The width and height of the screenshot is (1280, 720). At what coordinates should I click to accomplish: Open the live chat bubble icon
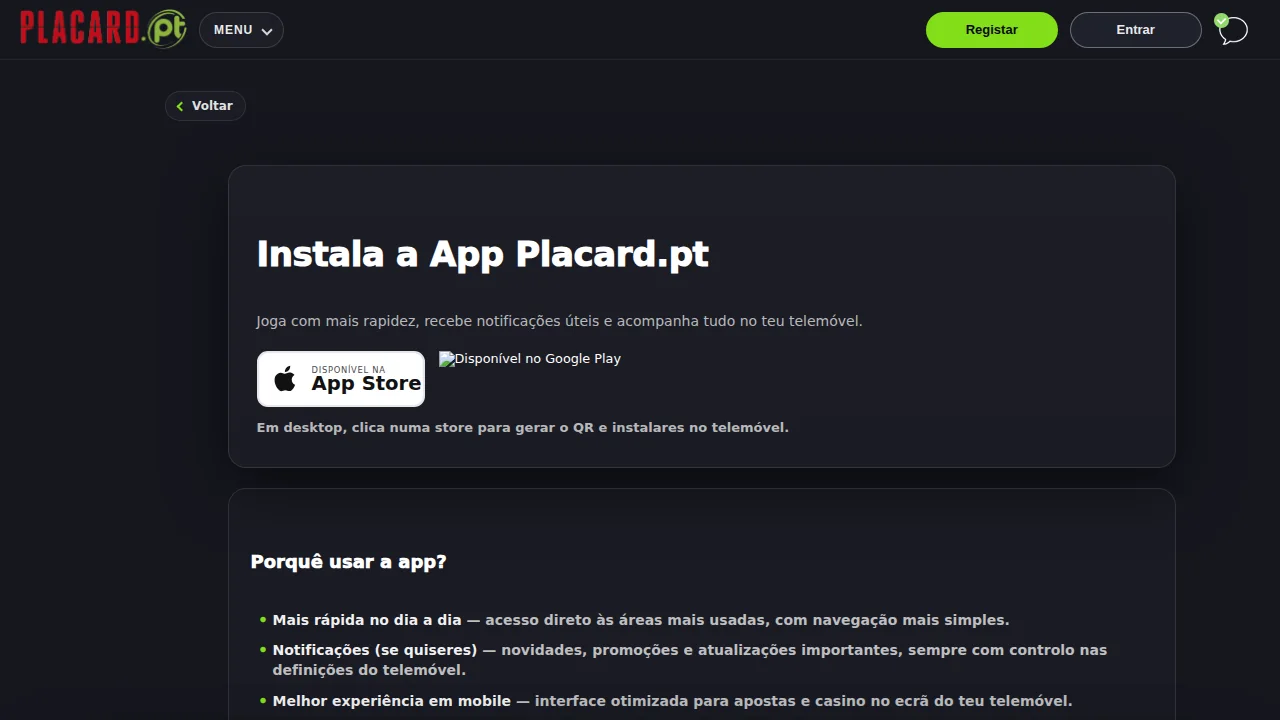tap(1232, 30)
